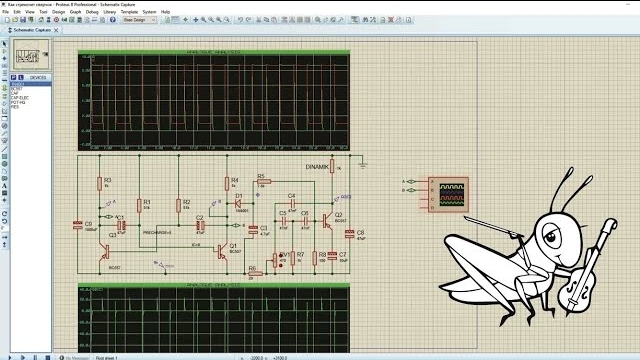The height and width of the screenshot is (360, 640).
Task: Click the overview window thumbnail
Action: coord(31,55)
